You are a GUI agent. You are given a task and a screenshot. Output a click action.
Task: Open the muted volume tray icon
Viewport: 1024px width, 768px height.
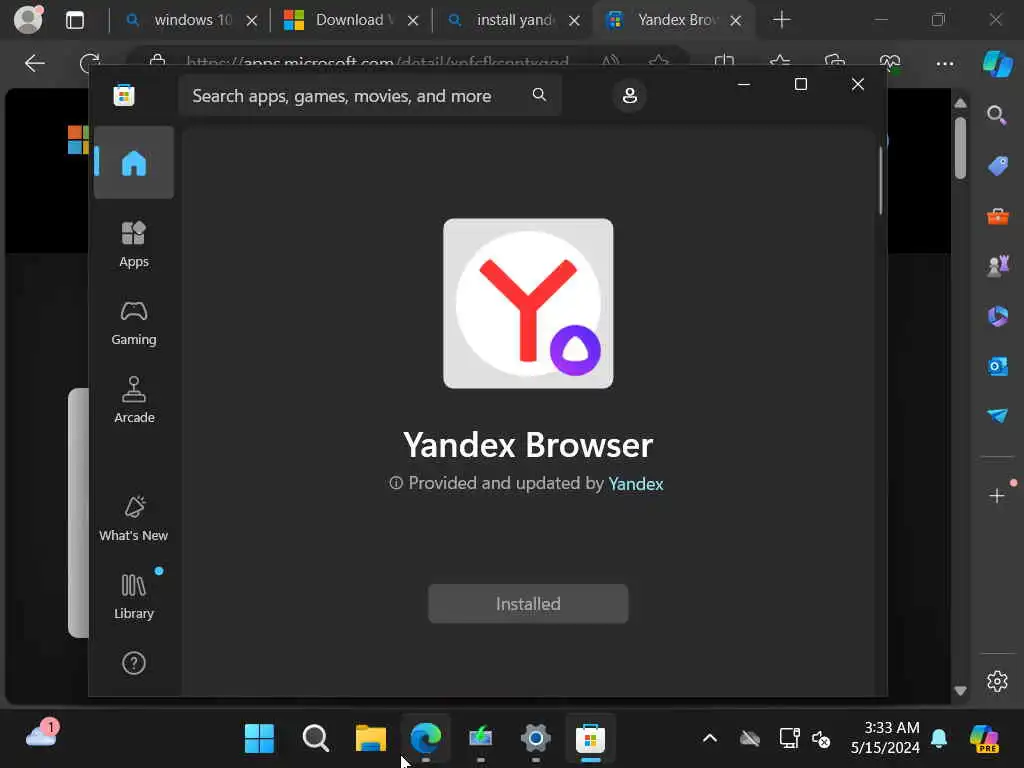pyautogui.click(x=821, y=739)
